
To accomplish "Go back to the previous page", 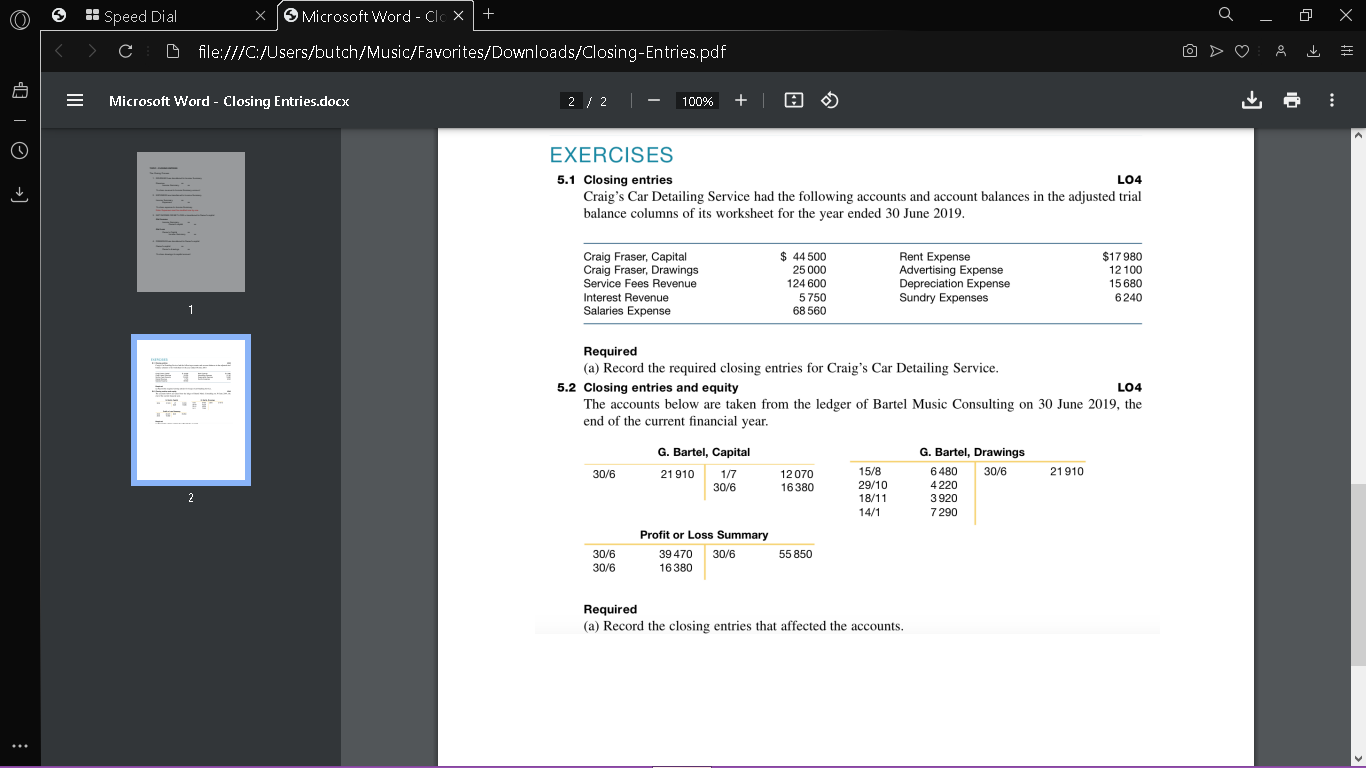I will pyautogui.click(x=58, y=52).
